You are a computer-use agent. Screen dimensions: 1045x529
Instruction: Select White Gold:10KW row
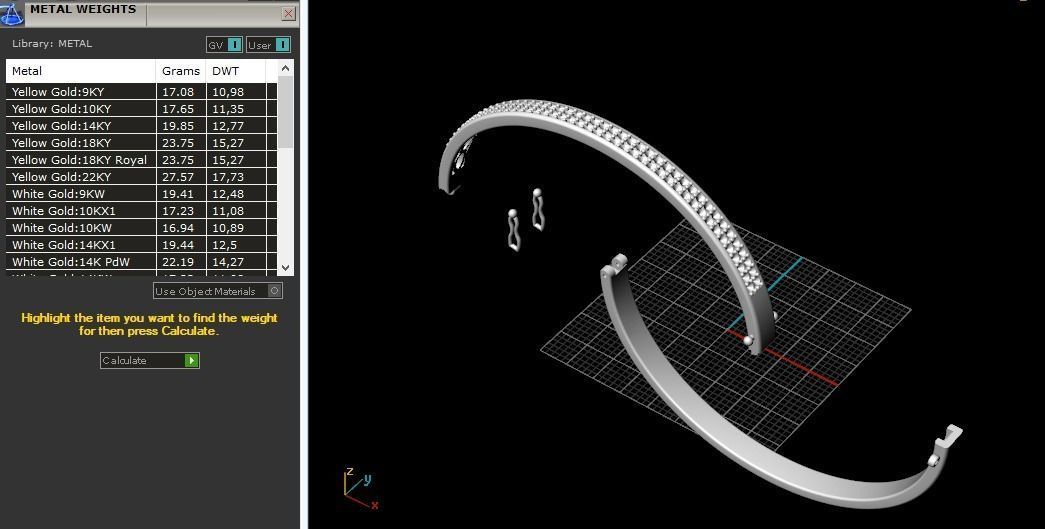141,228
